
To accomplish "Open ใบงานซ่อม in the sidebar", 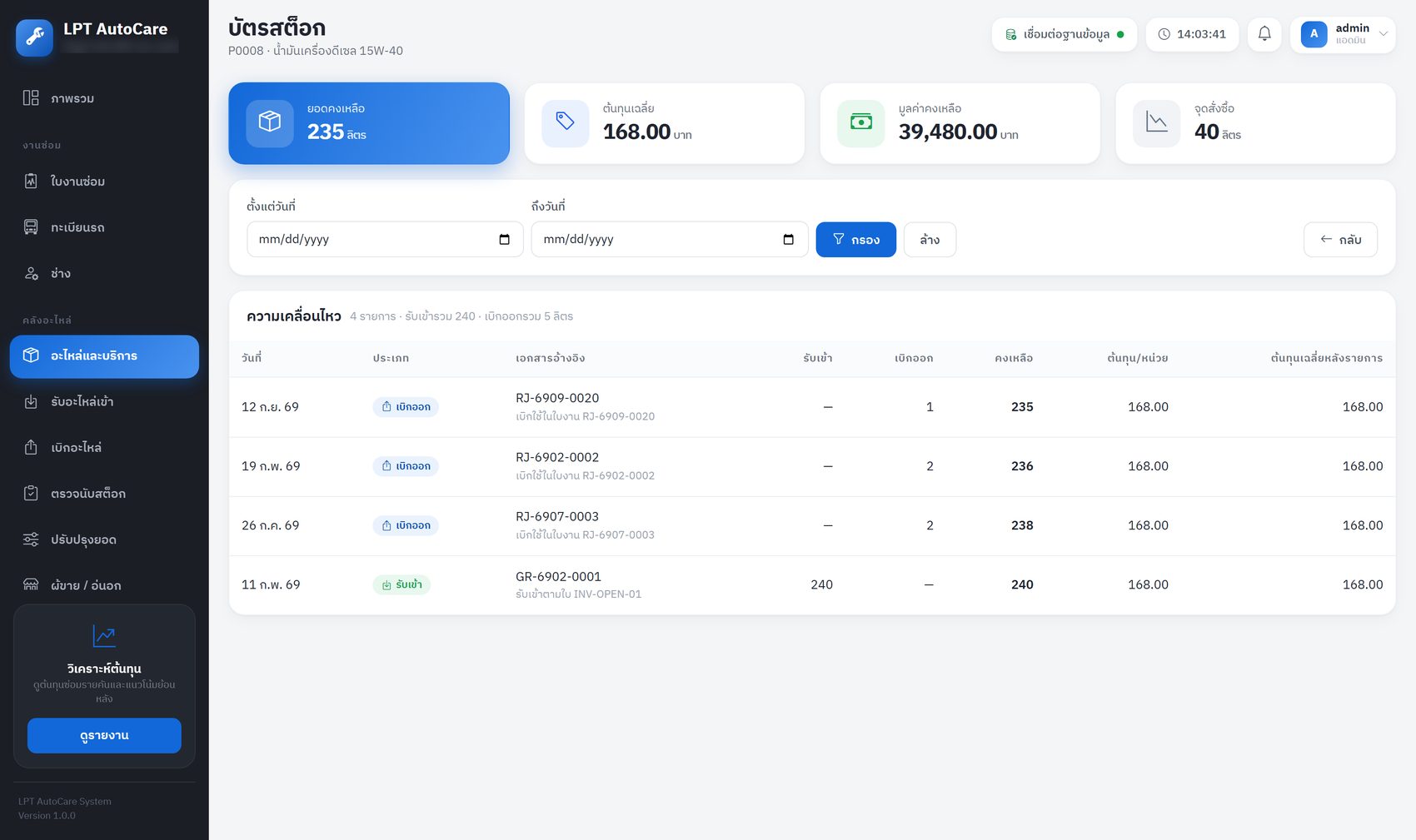I will coord(104,181).
